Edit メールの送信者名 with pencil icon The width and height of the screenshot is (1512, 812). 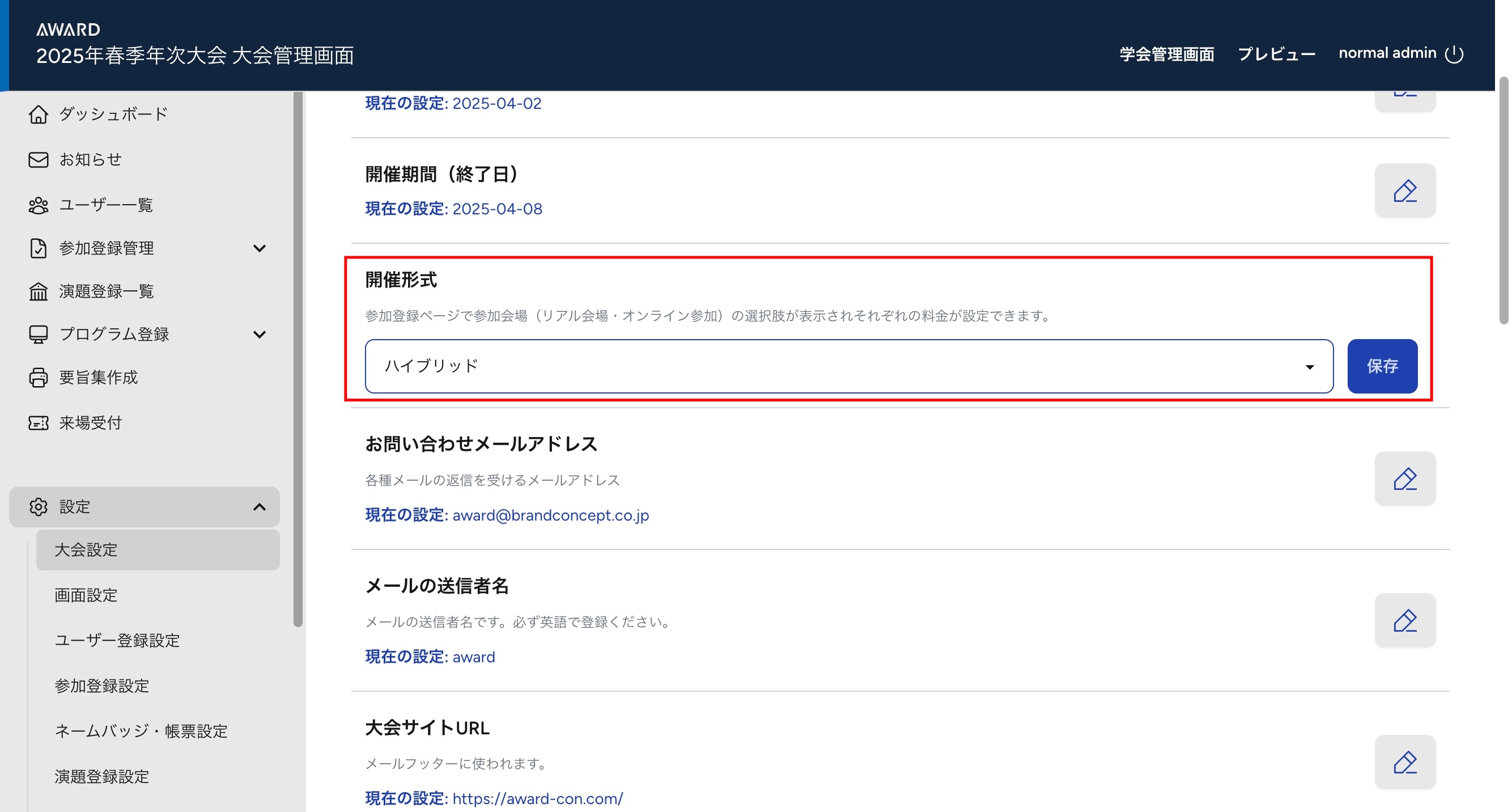pos(1404,620)
